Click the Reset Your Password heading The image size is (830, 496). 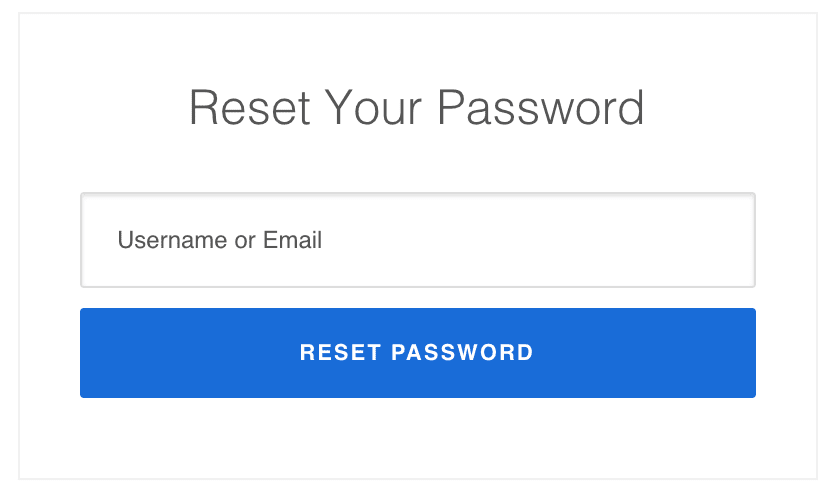point(416,108)
